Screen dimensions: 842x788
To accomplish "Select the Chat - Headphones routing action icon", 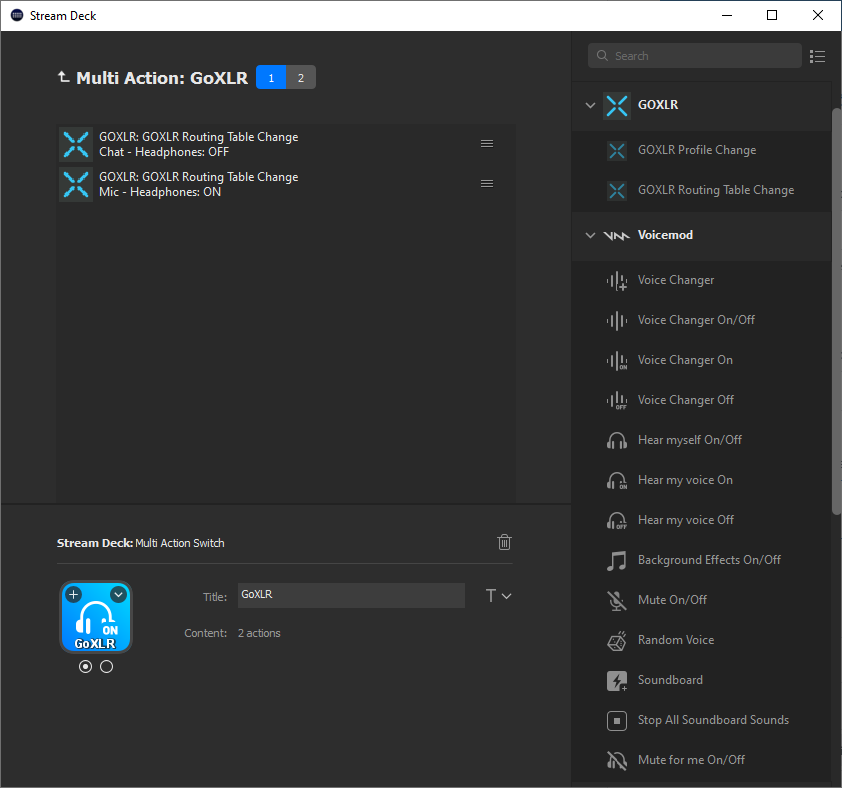I will tap(76, 144).
